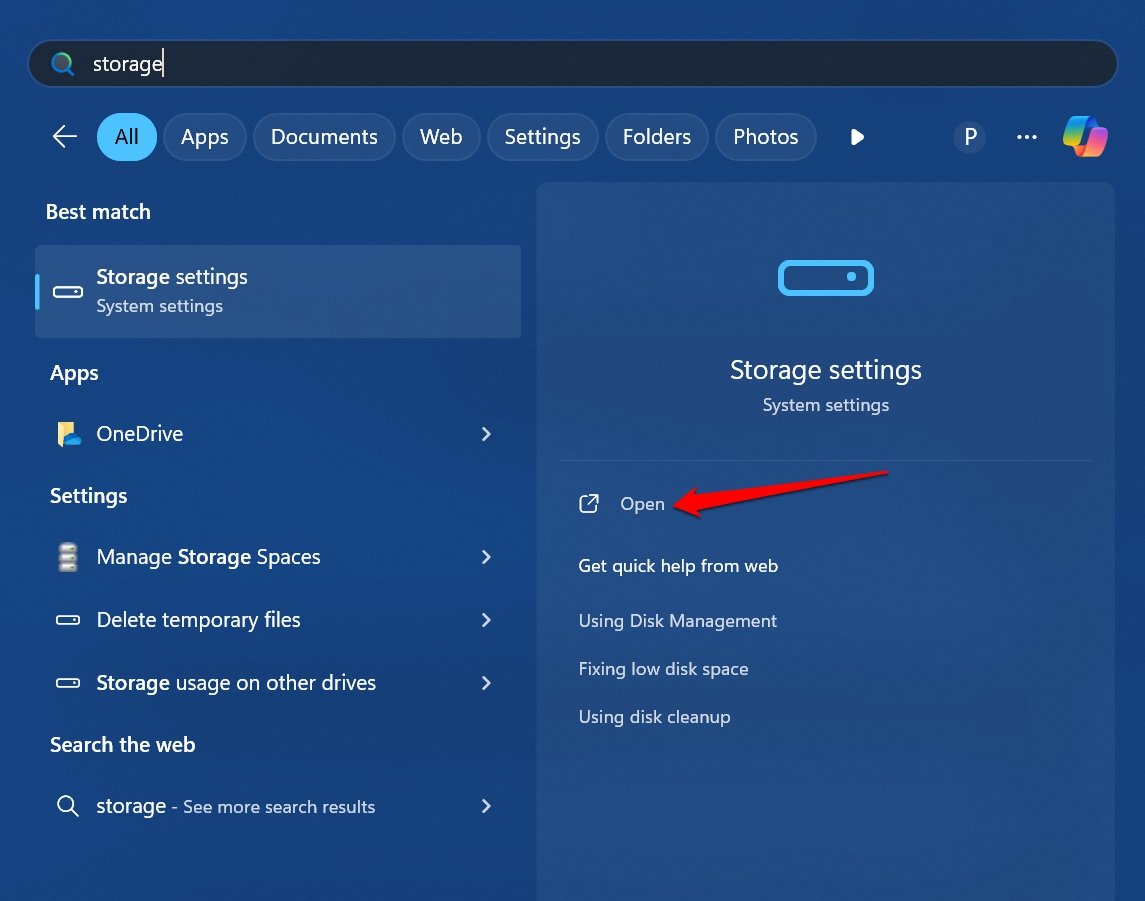Screen dimensions: 1145x901
Task: Switch to the Settings filter tab
Action: click(x=543, y=137)
